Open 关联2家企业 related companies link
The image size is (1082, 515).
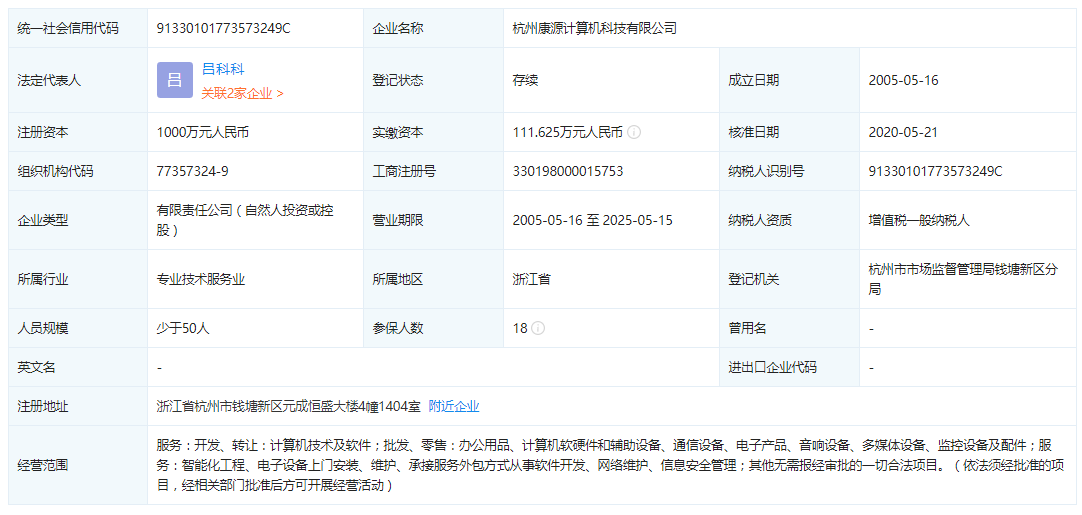tap(242, 93)
